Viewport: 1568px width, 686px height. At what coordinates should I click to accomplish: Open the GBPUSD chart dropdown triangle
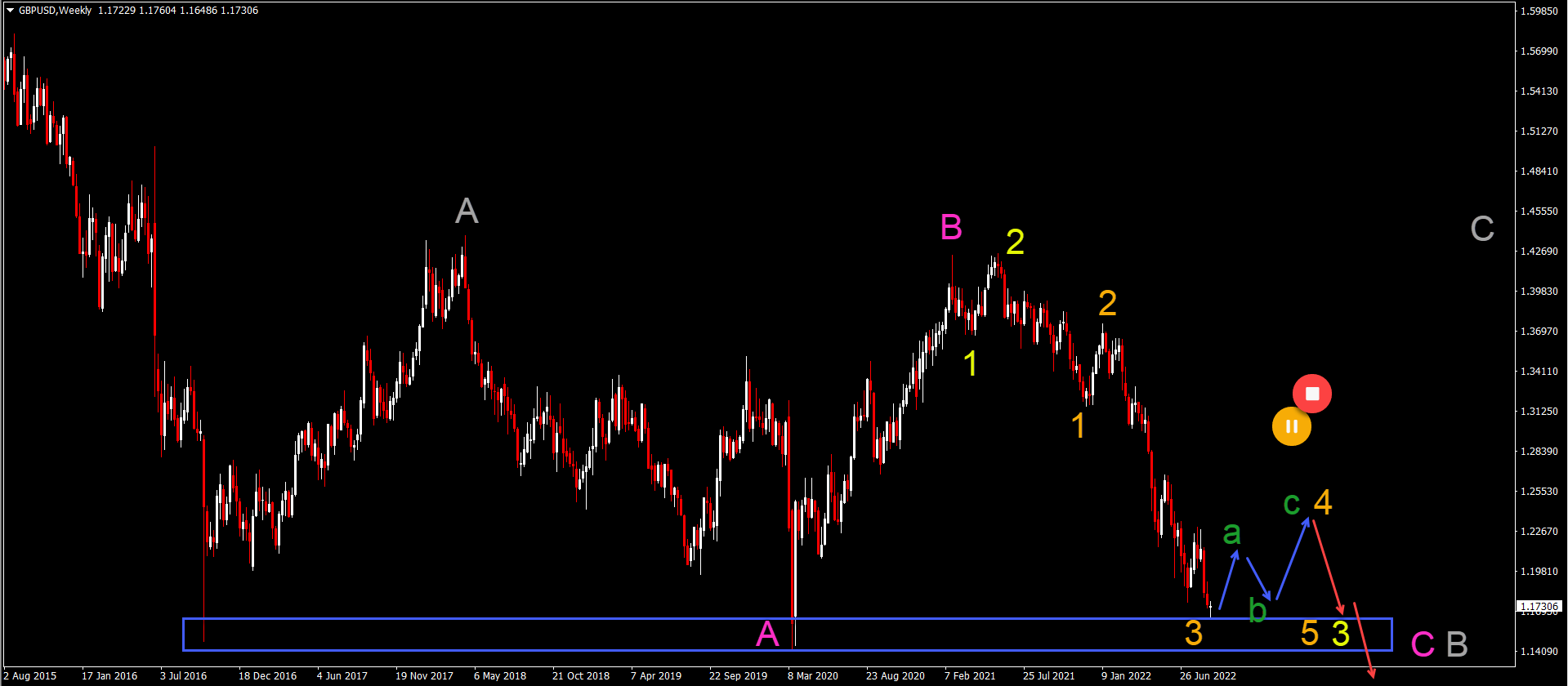pos(10,11)
